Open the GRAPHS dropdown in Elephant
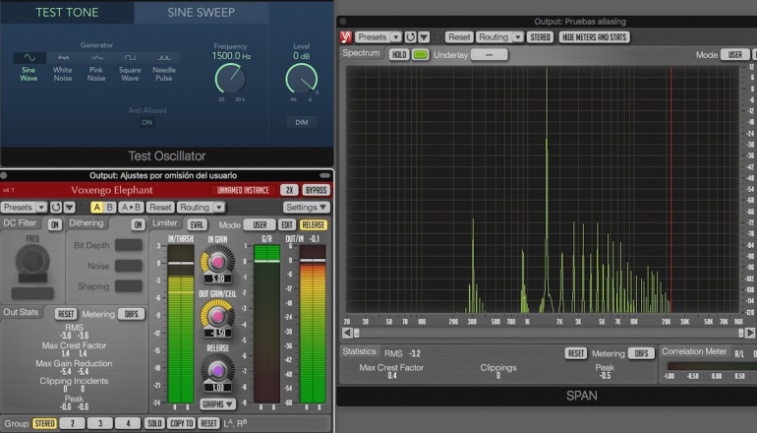The image size is (757, 433). click(217, 404)
